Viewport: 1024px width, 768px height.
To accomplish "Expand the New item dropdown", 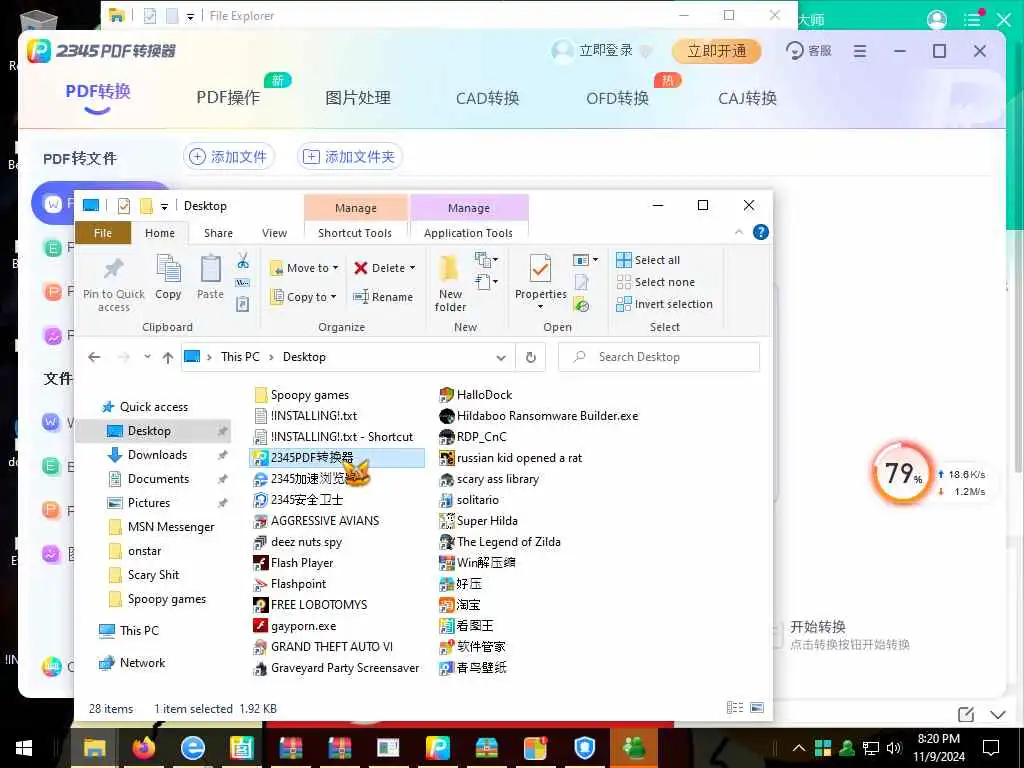I will [x=487, y=260].
